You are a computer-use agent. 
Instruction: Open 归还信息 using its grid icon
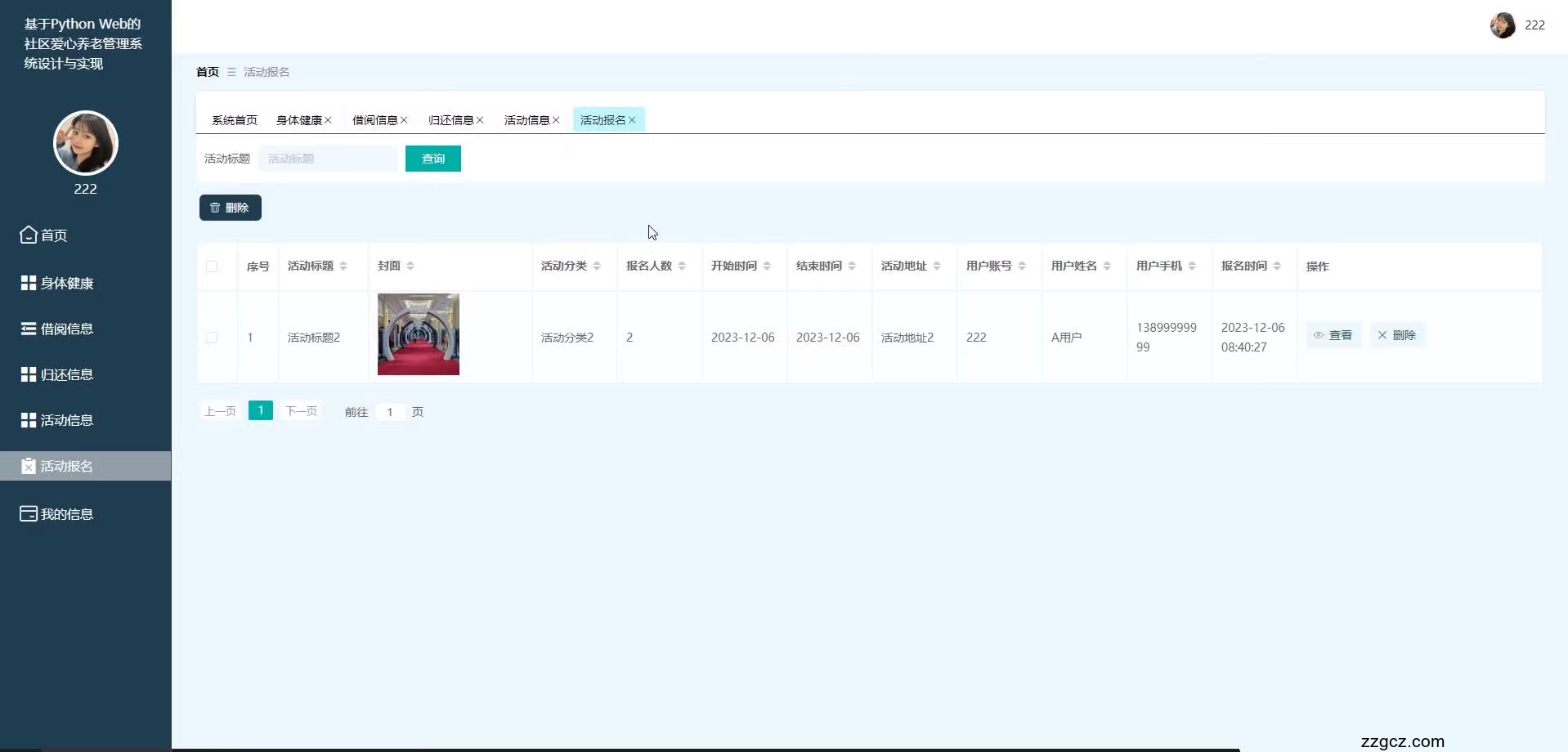pos(27,374)
